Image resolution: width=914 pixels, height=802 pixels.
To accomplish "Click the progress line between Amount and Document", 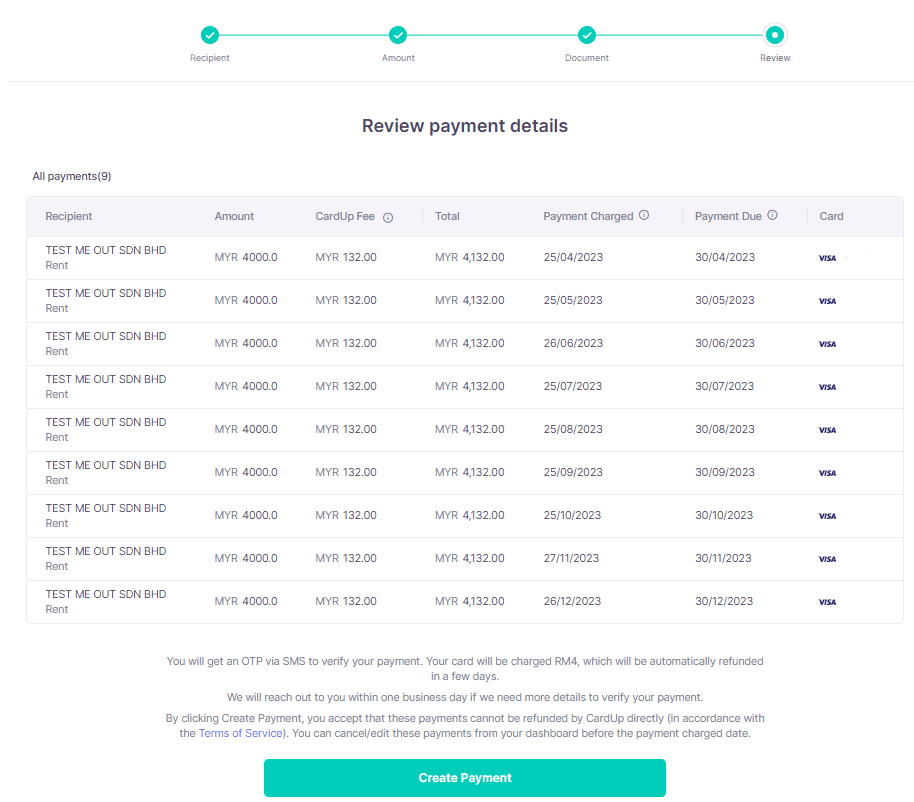I will (492, 33).
